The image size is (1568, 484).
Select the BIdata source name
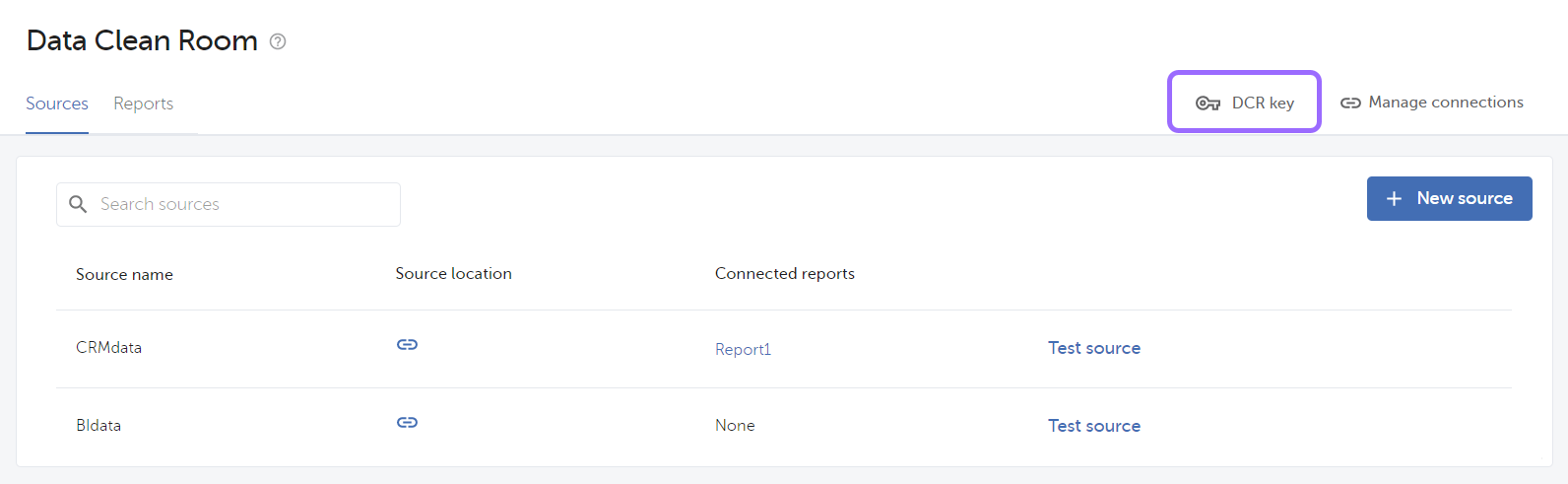tap(98, 426)
